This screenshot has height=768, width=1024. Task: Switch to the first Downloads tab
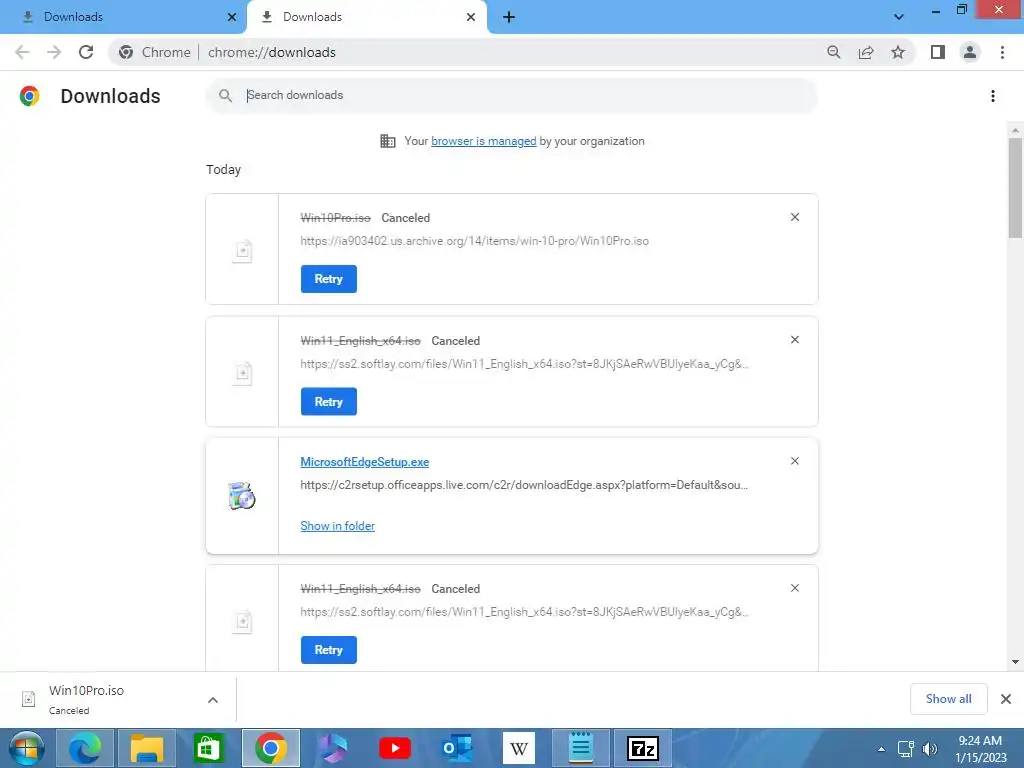pyautogui.click(x=123, y=17)
